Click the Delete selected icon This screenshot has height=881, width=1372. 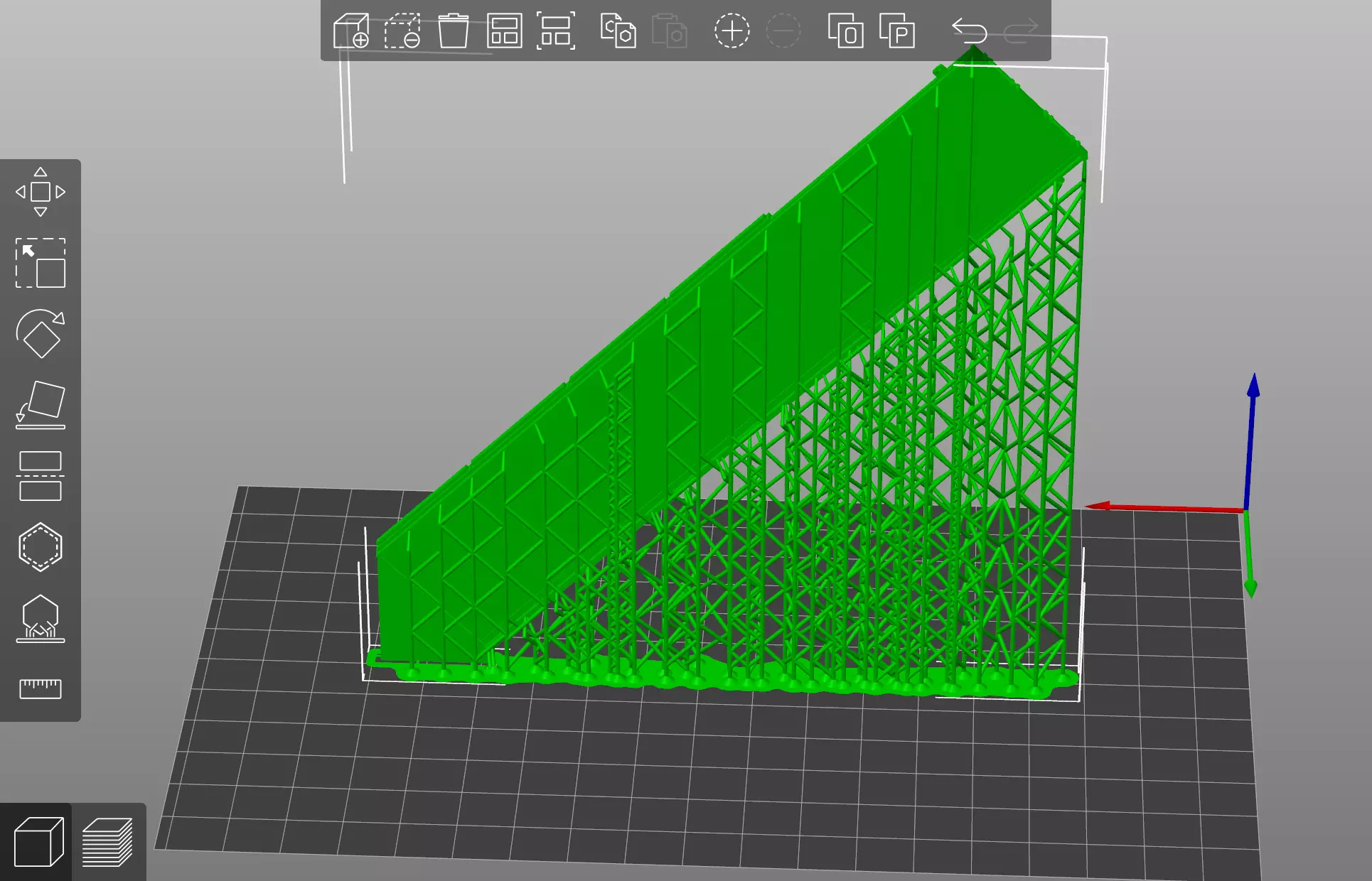pos(402,31)
